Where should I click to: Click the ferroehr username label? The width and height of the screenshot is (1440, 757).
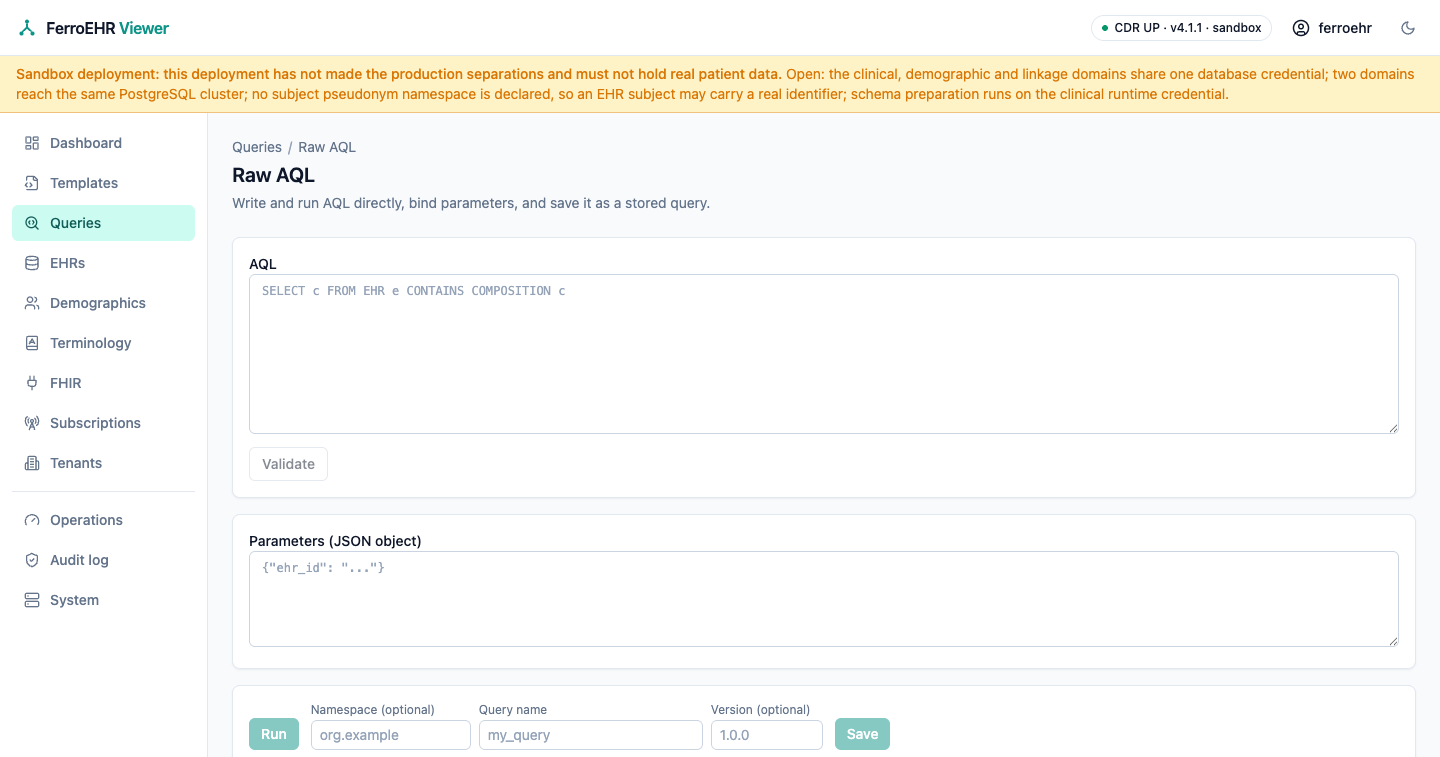tap(1345, 28)
